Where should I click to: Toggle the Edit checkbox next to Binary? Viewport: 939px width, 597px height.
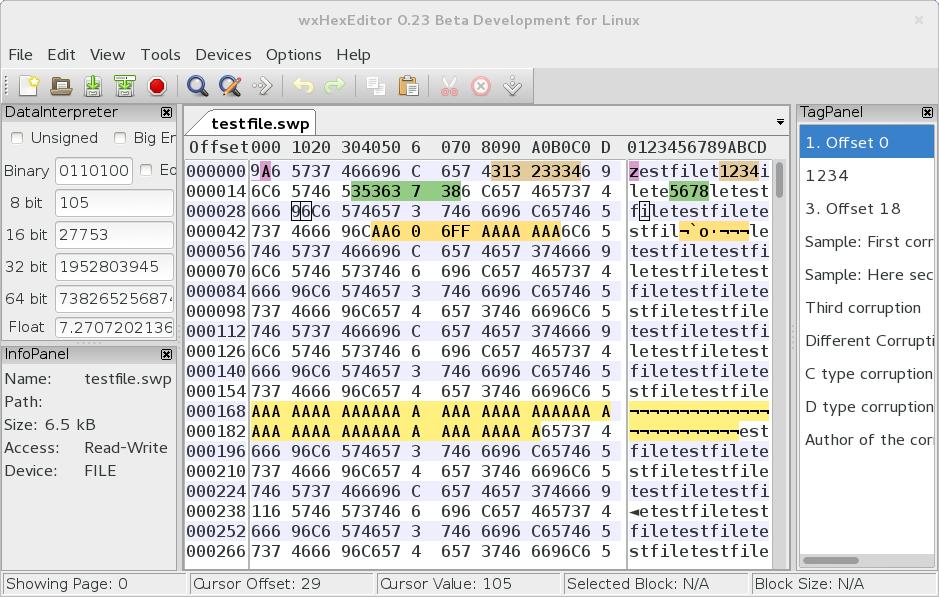coord(146,170)
